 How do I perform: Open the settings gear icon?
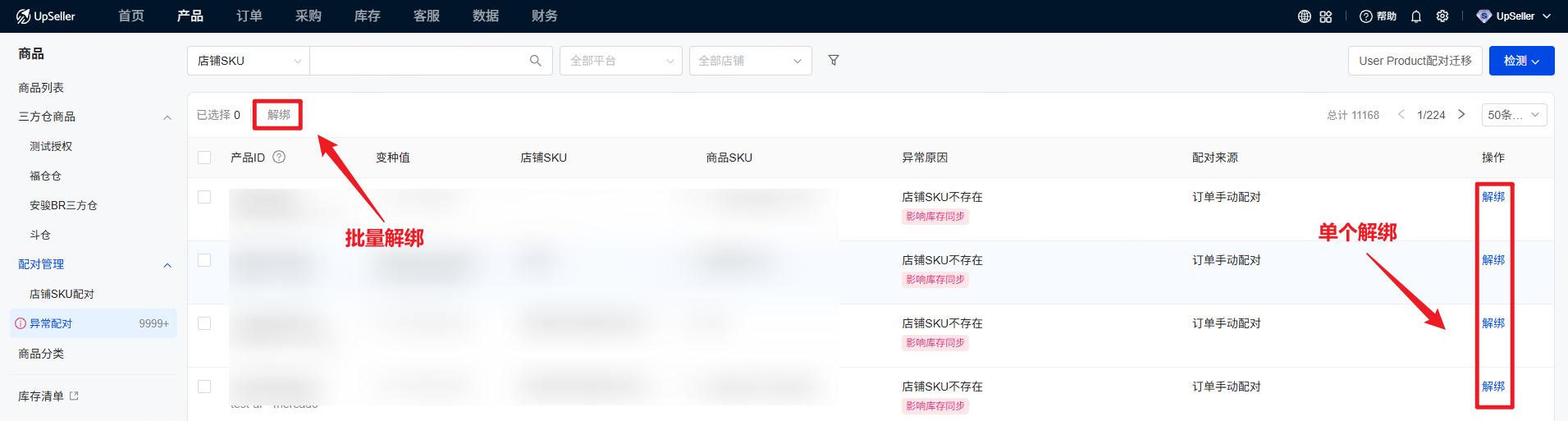1442,16
